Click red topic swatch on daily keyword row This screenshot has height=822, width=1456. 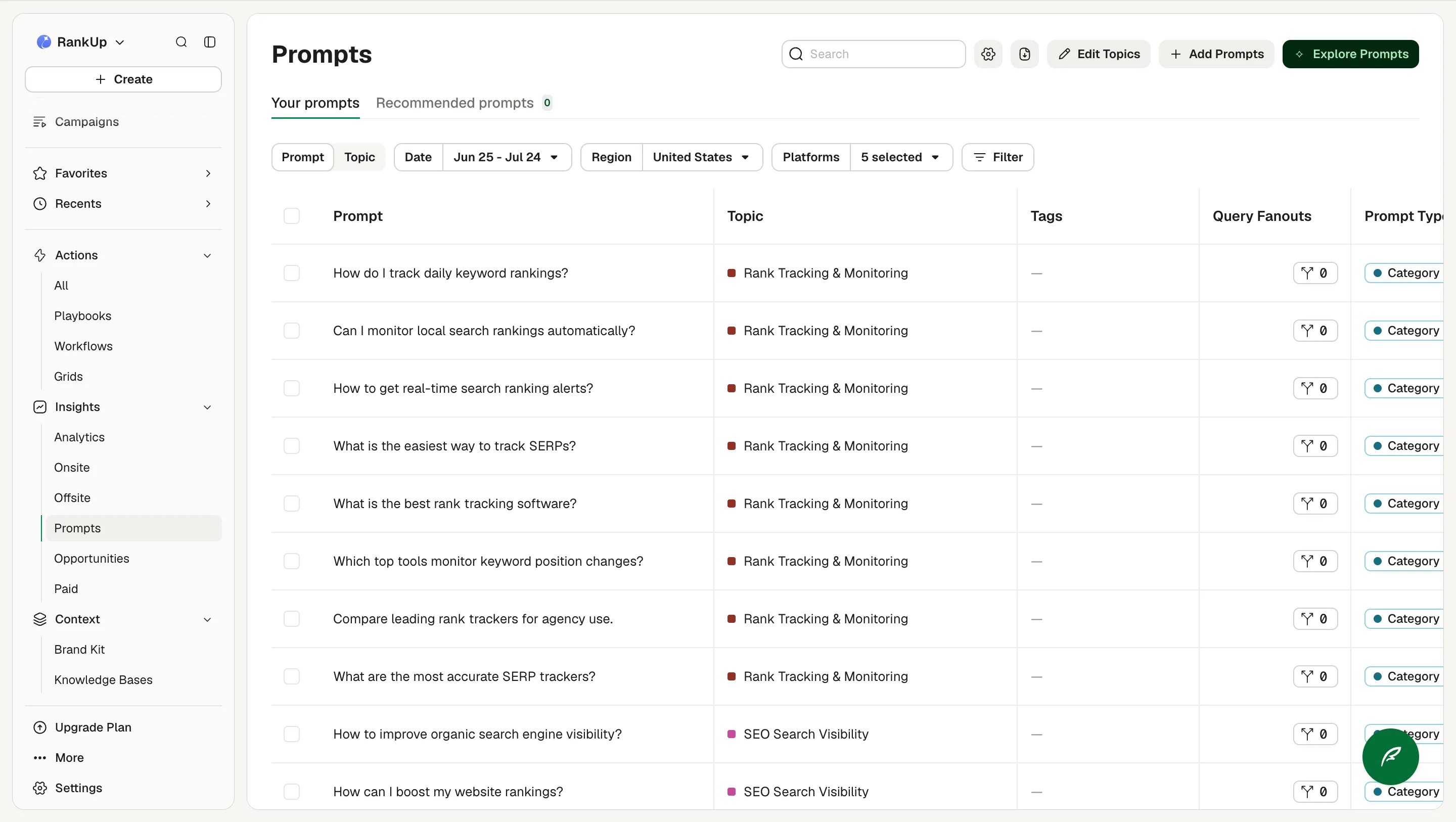point(732,273)
